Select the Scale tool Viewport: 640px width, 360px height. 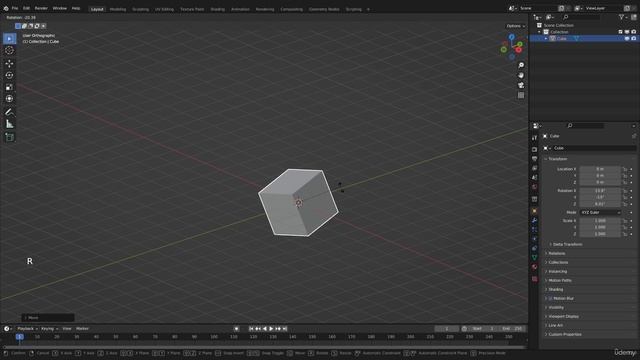click(9, 87)
